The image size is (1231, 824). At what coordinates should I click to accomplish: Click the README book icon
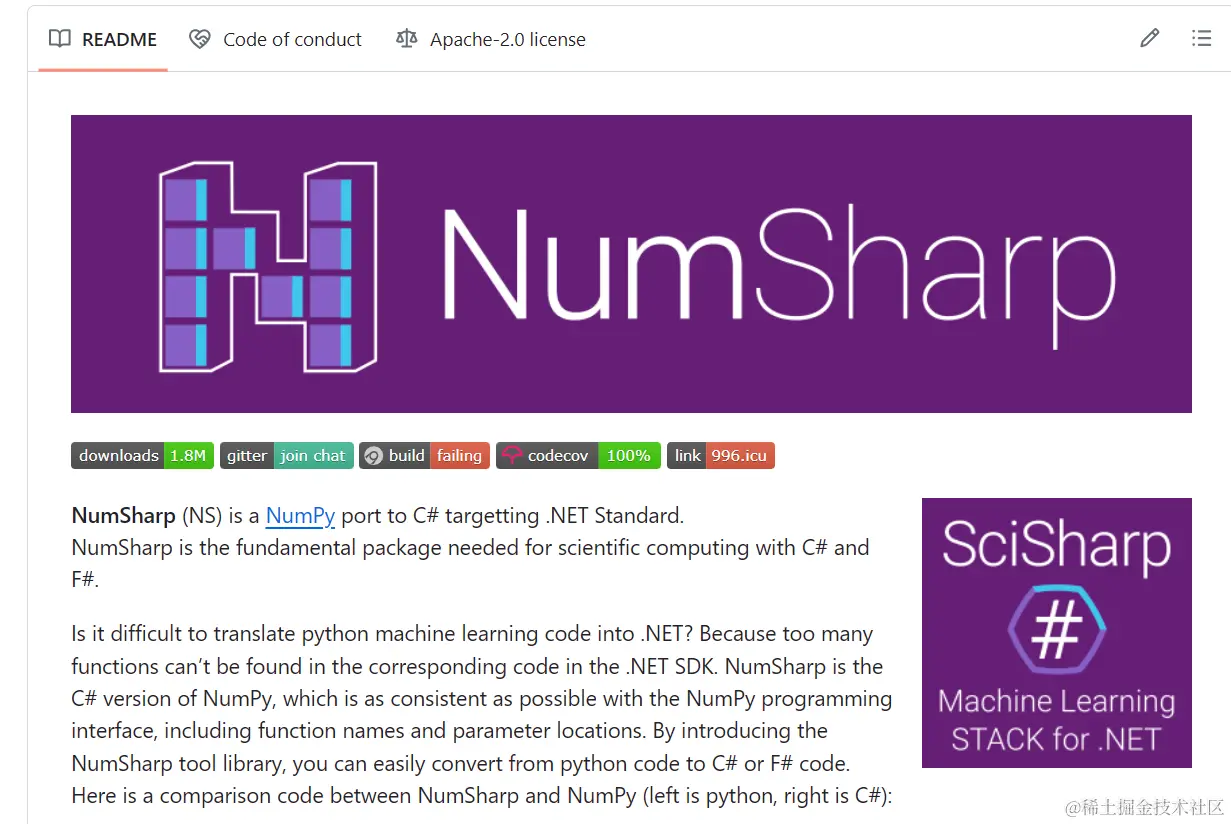[60, 39]
